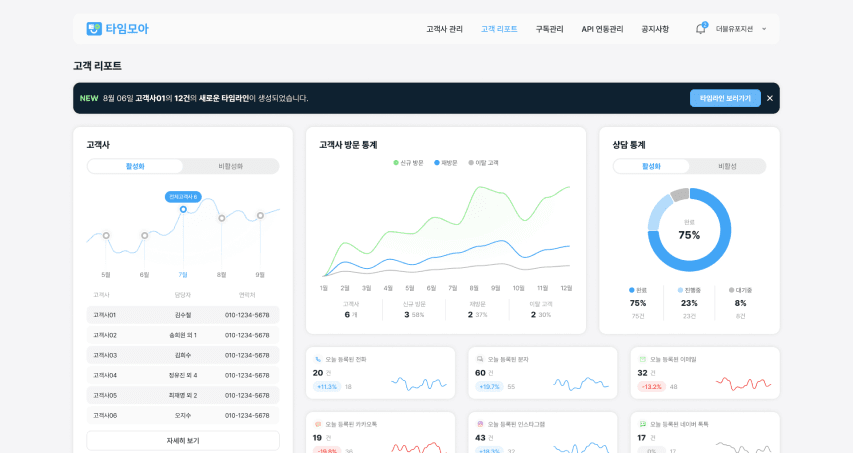853x453 pixels.
Task: Expand the 더블유포지션 account dropdown
Action: click(x=764, y=29)
